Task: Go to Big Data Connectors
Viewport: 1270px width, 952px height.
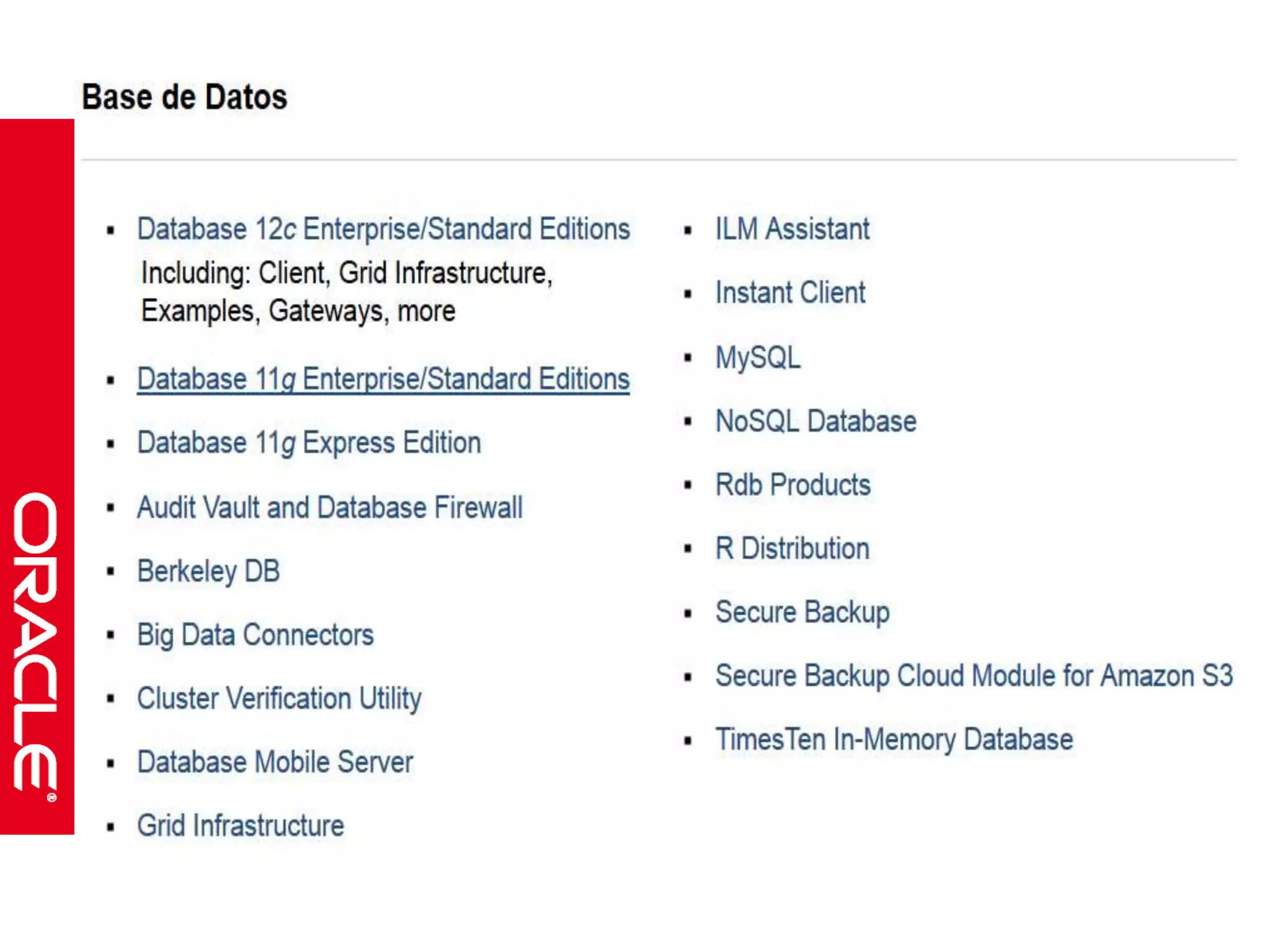Action: coord(255,635)
